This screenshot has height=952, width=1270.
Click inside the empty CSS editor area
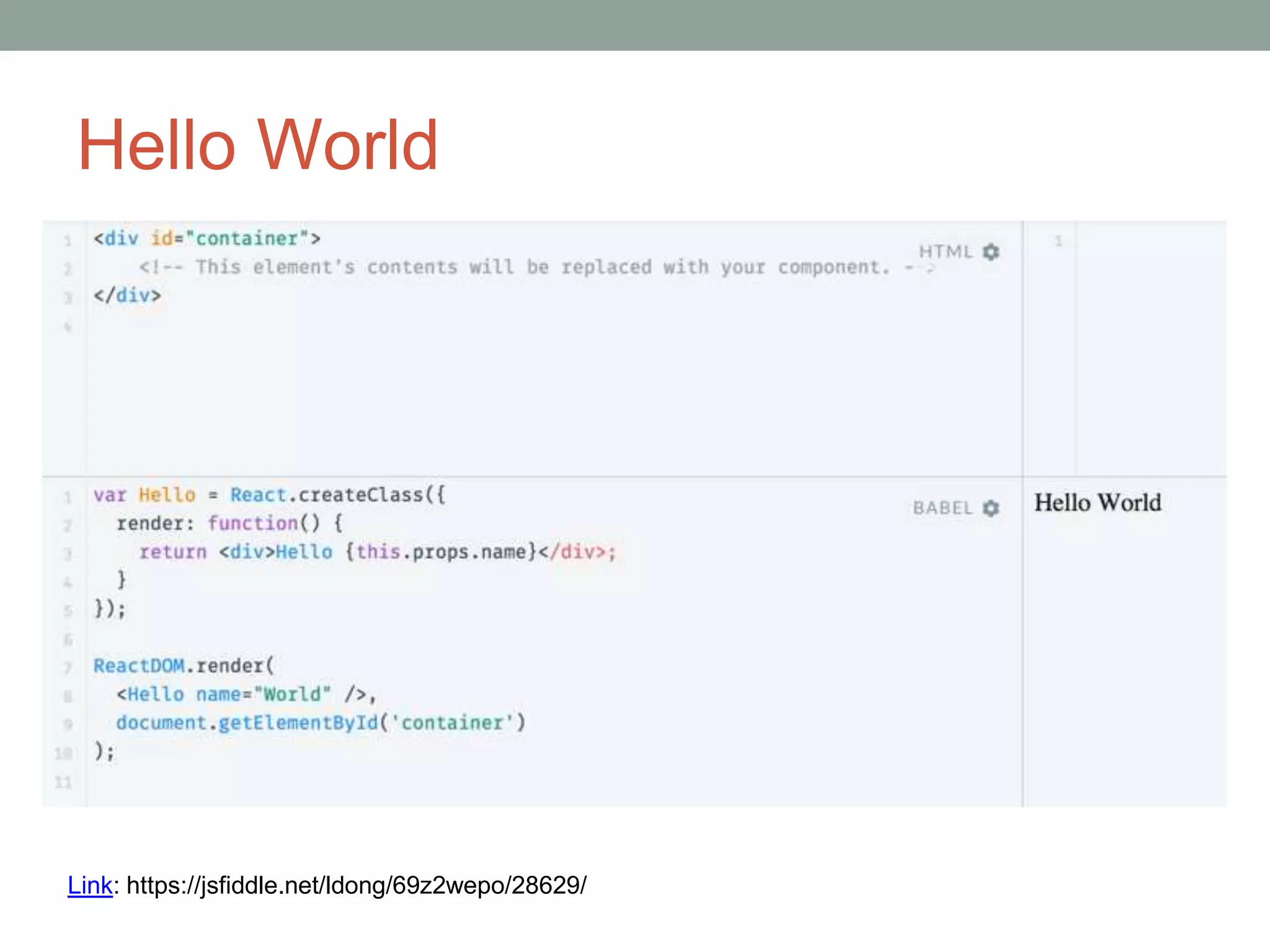coord(1151,348)
